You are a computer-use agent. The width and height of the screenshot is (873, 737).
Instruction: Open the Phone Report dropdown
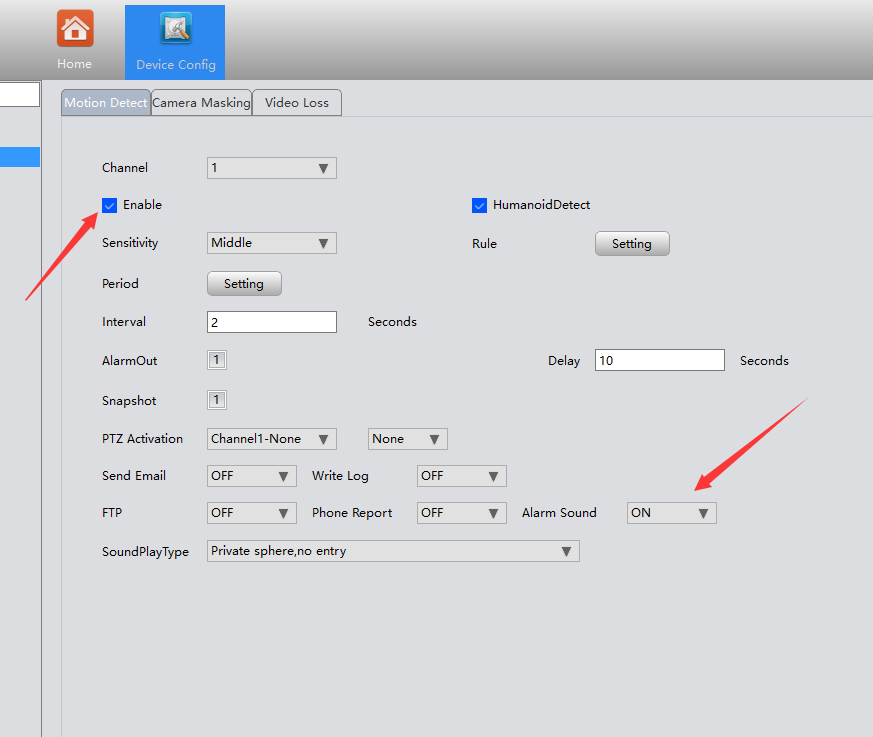pyautogui.click(x=462, y=513)
